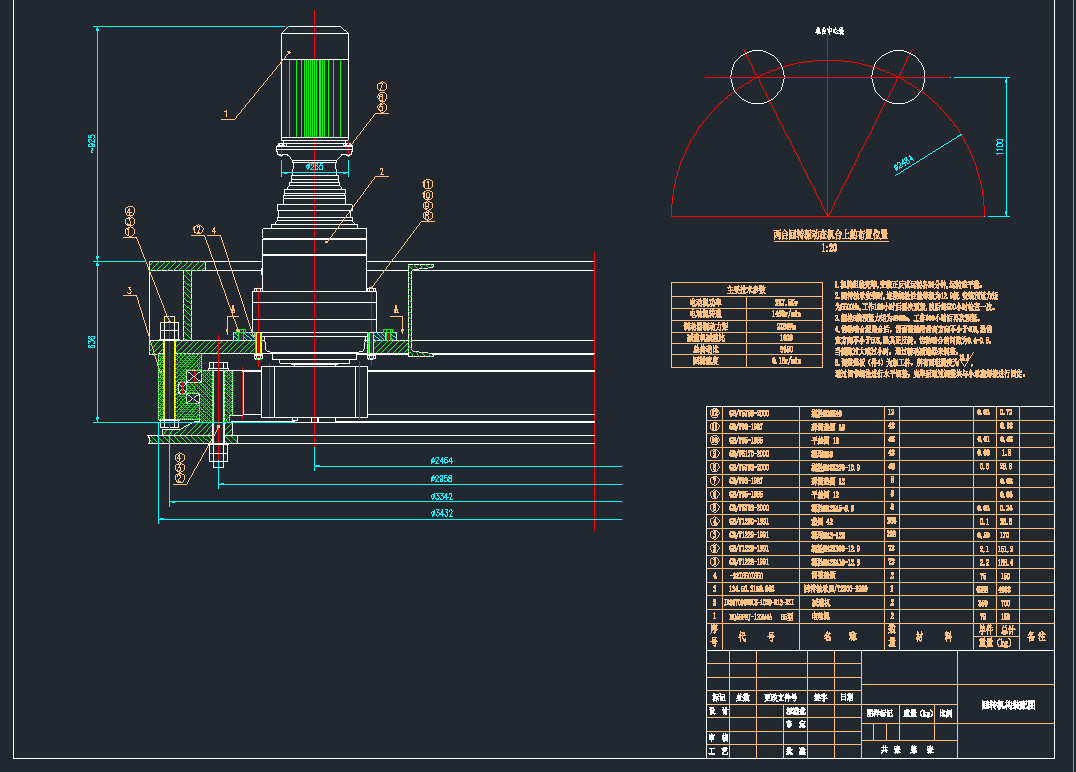Image resolution: width=1076 pixels, height=772 pixels.
Task: Select the φ3432 diameter dimension text
Action: pyautogui.click(x=441, y=514)
